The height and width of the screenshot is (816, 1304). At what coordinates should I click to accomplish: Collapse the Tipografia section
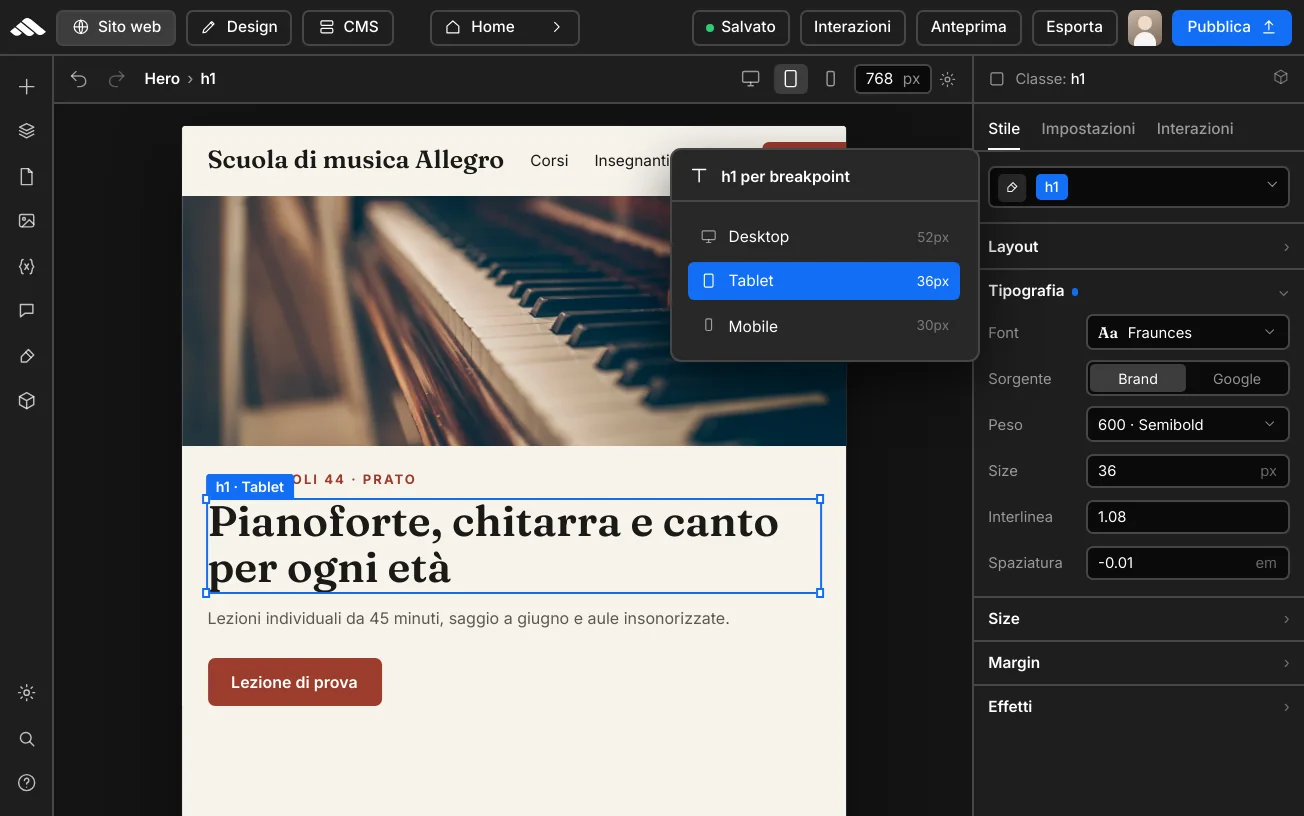tap(1139, 291)
